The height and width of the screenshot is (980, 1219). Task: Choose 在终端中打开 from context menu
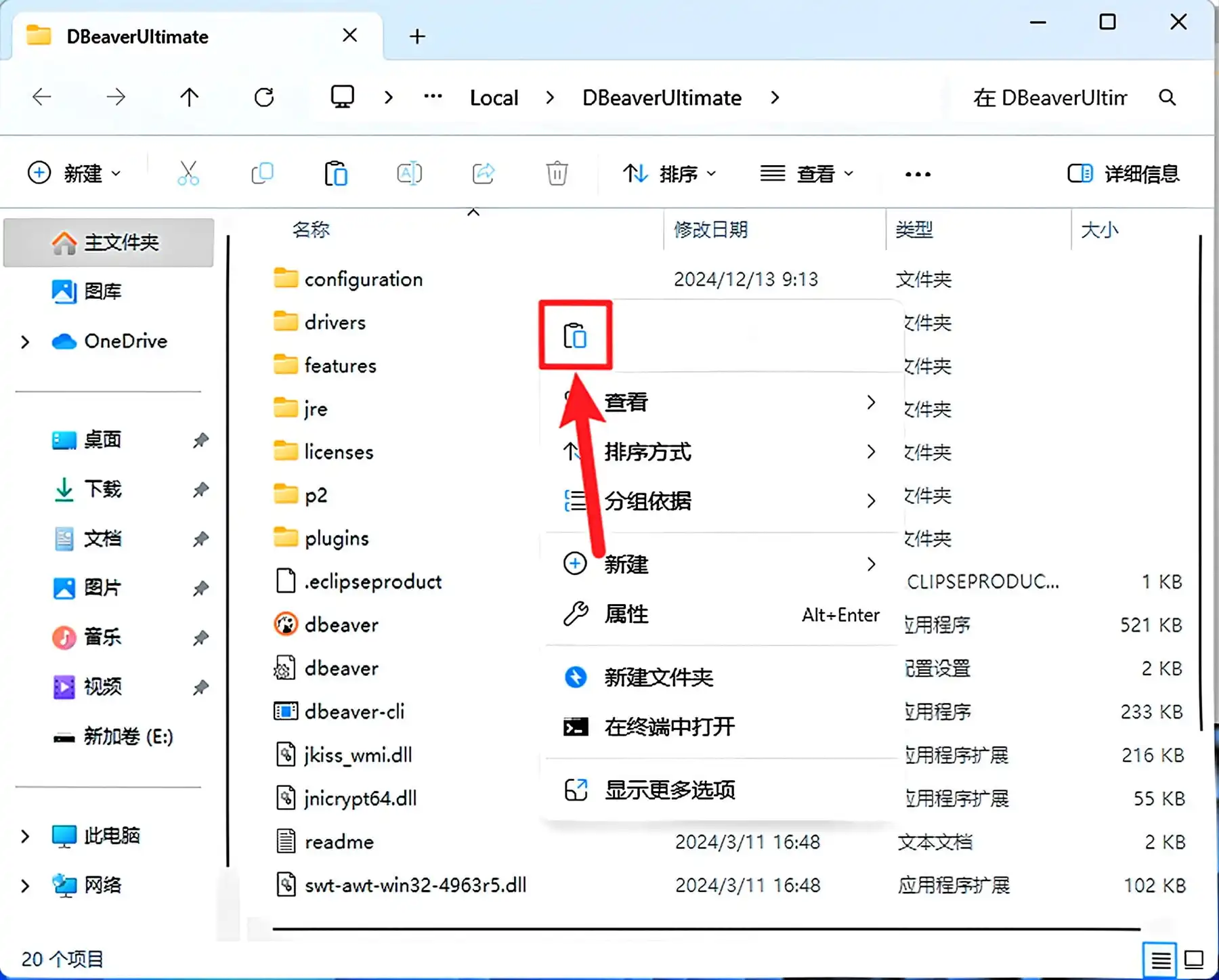[x=721, y=727]
